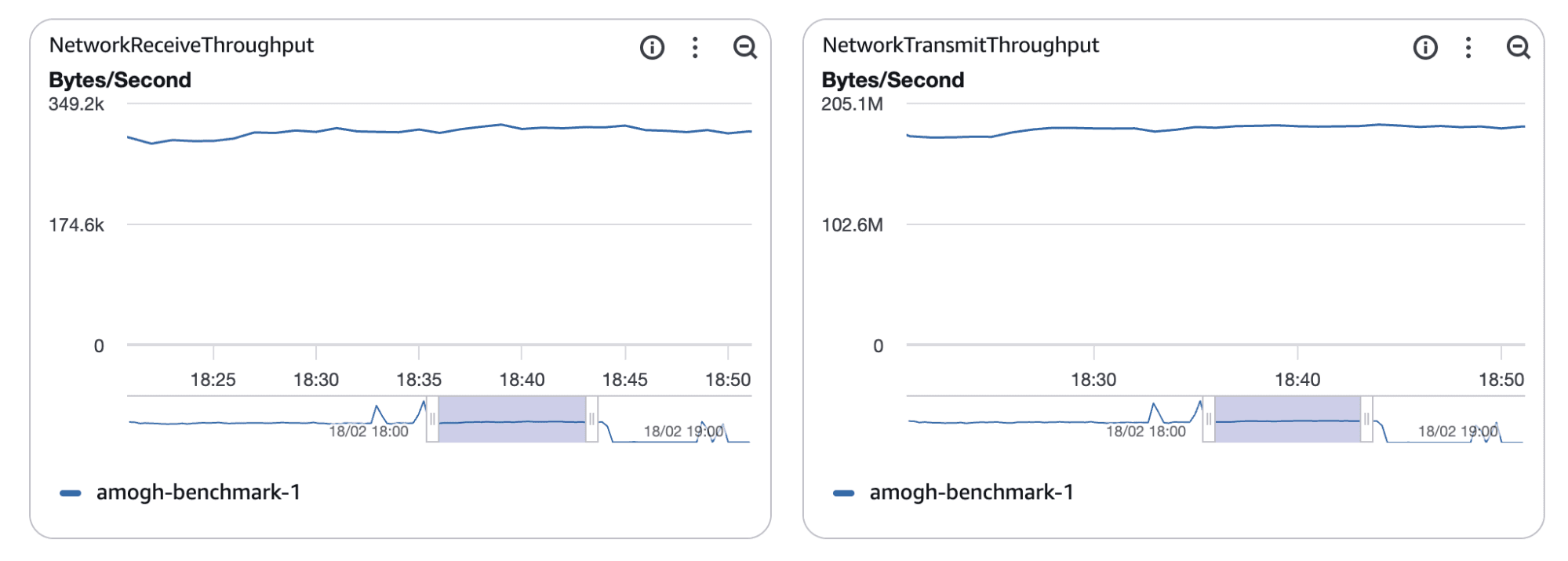Click selected range window in Transmit timeline
The width and height of the screenshot is (1568, 561).
click(x=1287, y=420)
